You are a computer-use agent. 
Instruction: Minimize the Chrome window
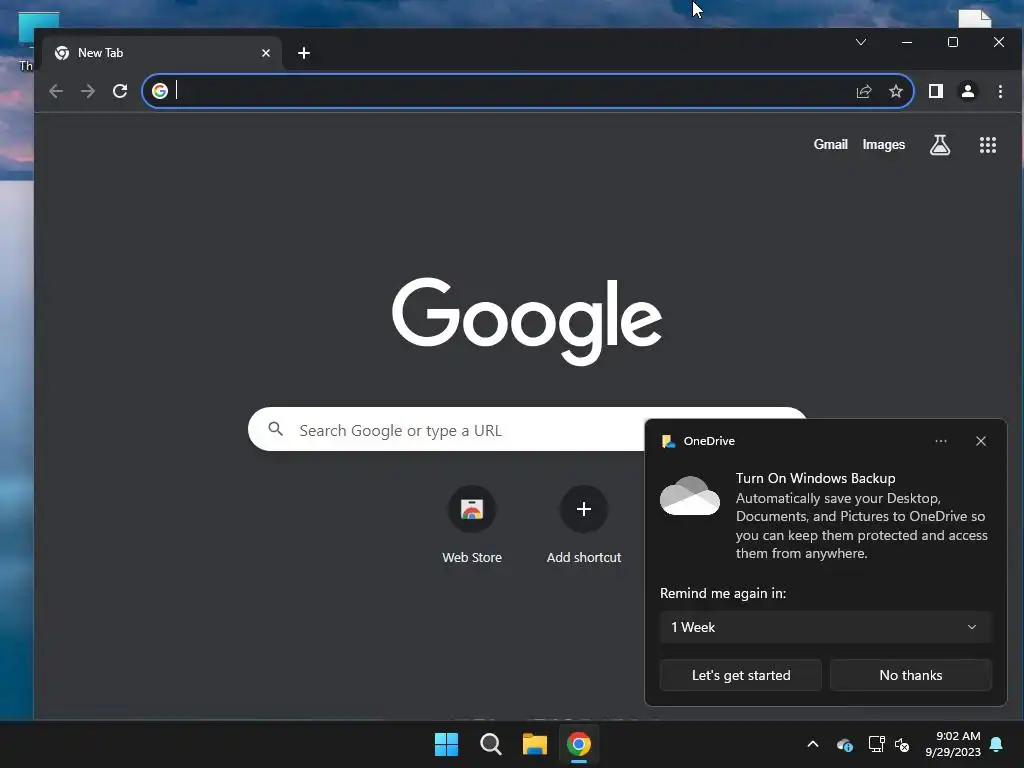point(906,42)
